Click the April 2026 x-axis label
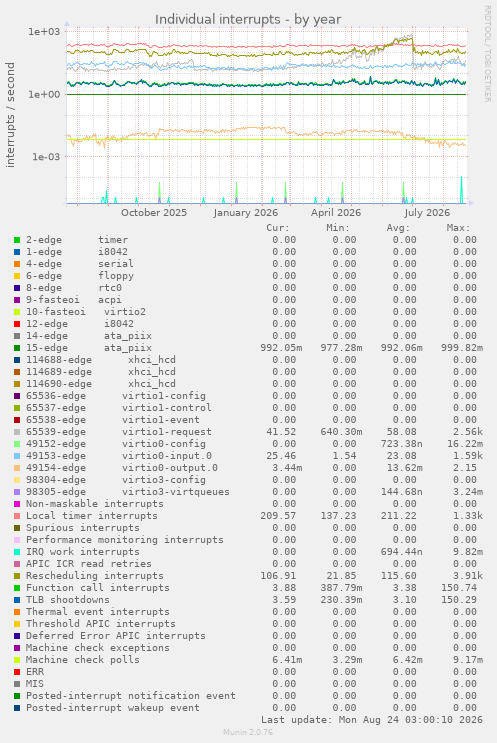 tap(336, 213)
